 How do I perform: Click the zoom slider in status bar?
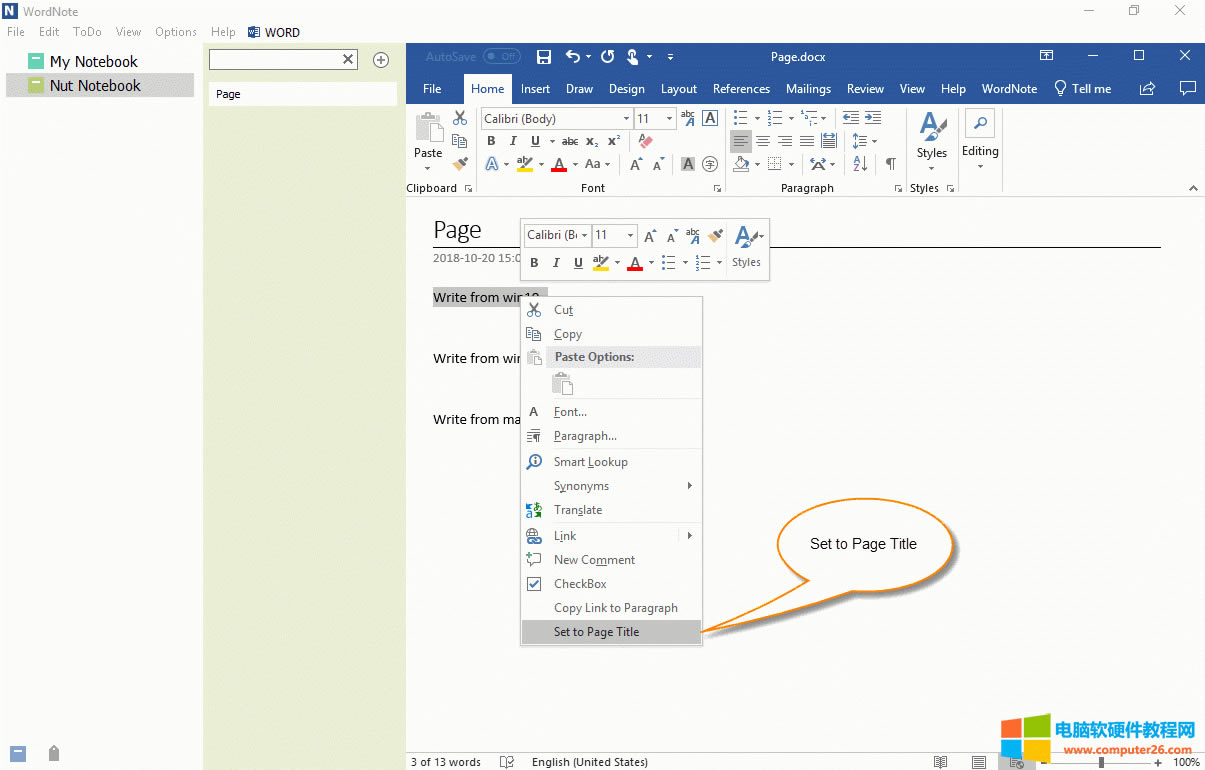(x=1101, y=762)
